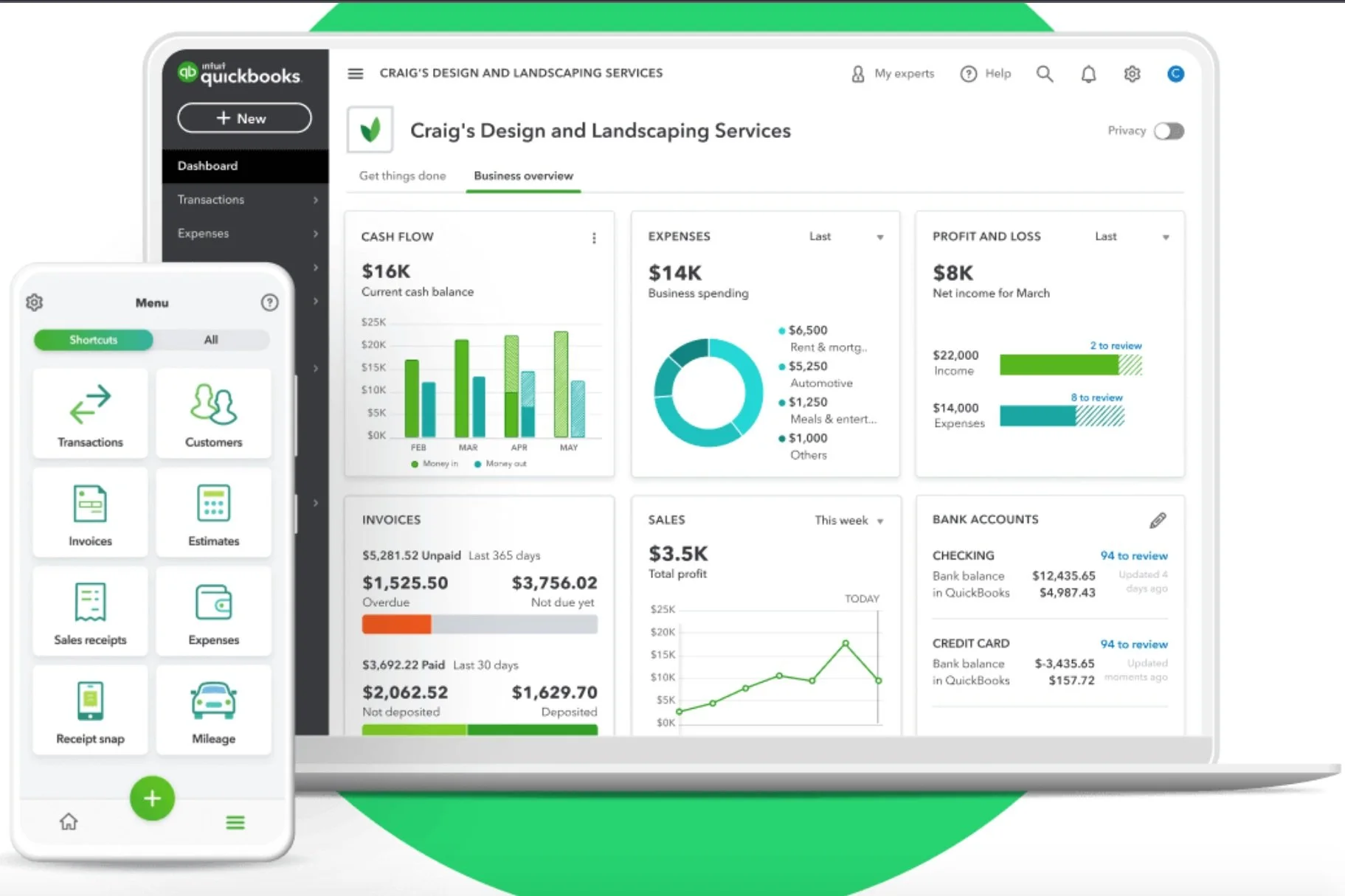Open Profit and Loss Last dropdown

(1132, 237)
